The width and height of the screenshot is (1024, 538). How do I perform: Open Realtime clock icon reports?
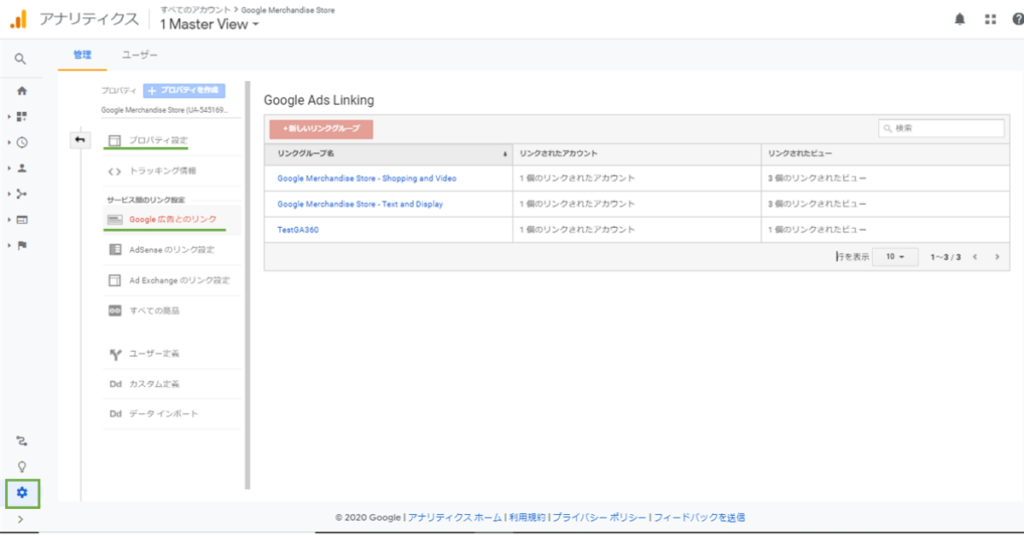[22, 142]
